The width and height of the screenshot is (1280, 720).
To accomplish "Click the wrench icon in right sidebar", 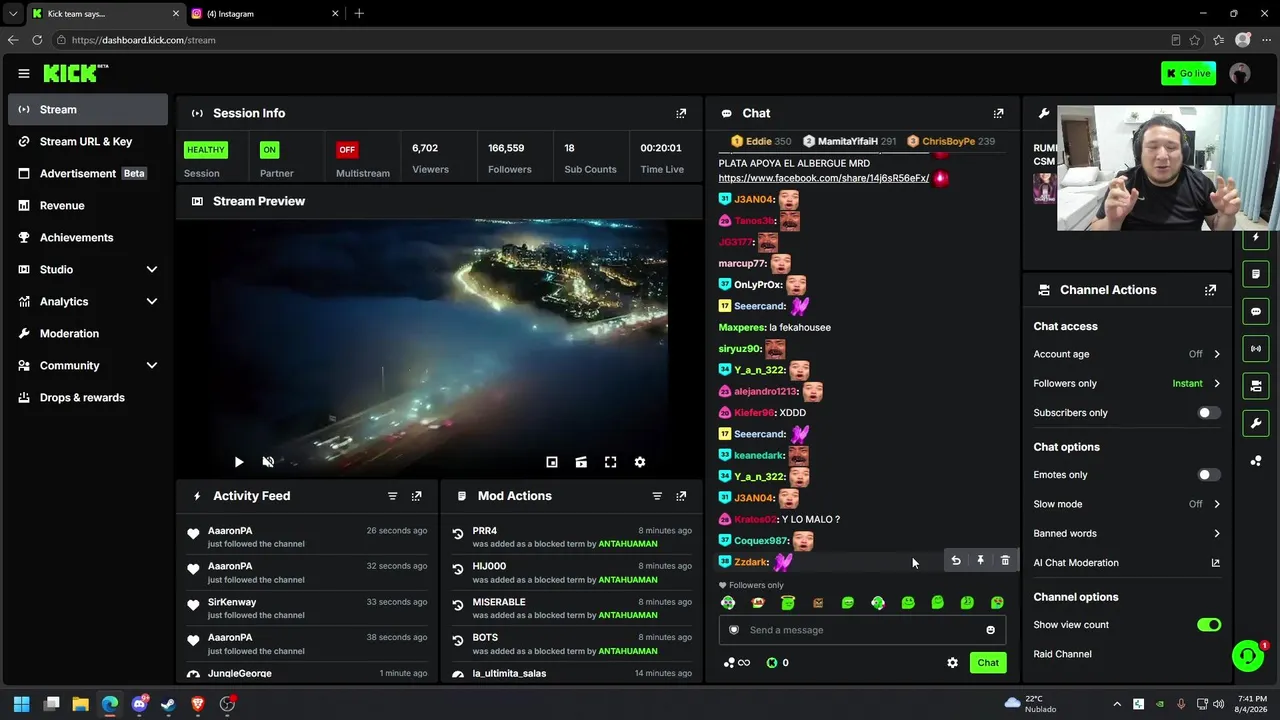I will click(1256, 423).
